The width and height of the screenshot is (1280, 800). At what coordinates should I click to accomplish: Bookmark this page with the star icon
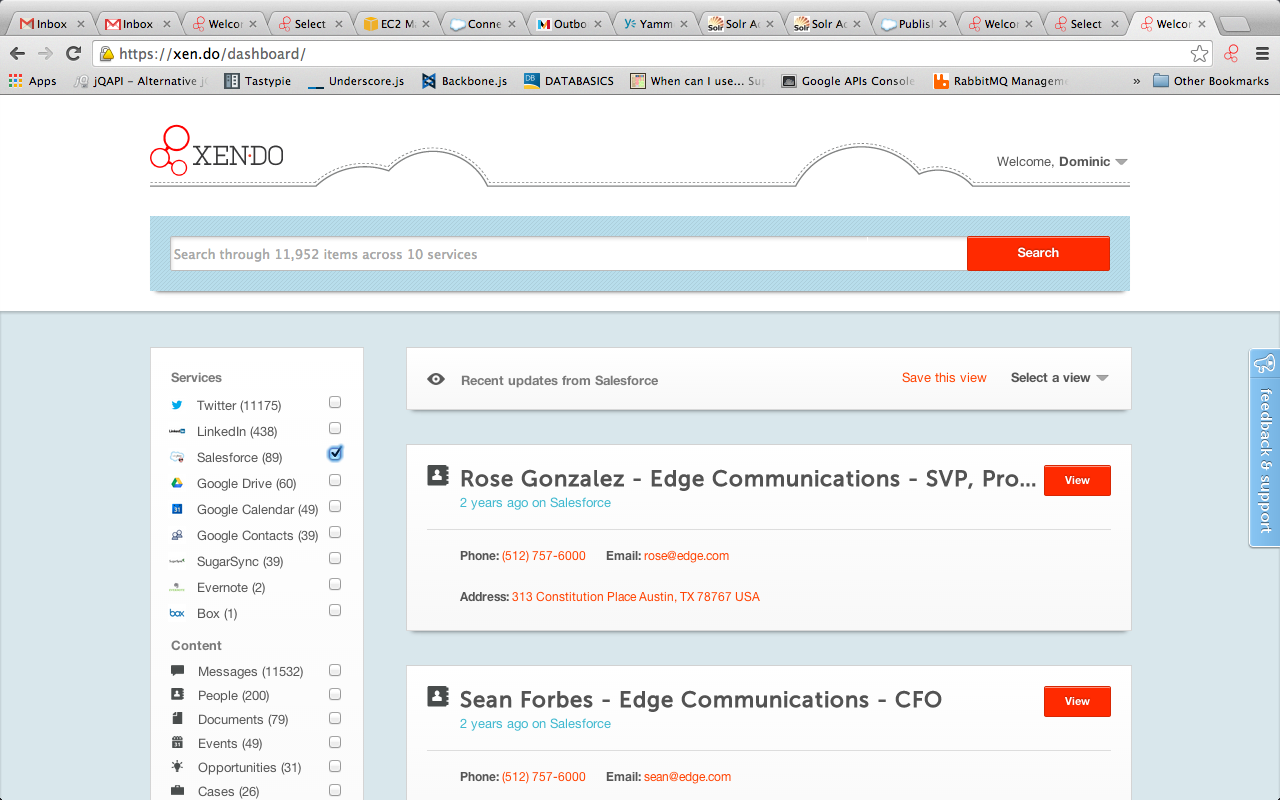[1199, 54]
